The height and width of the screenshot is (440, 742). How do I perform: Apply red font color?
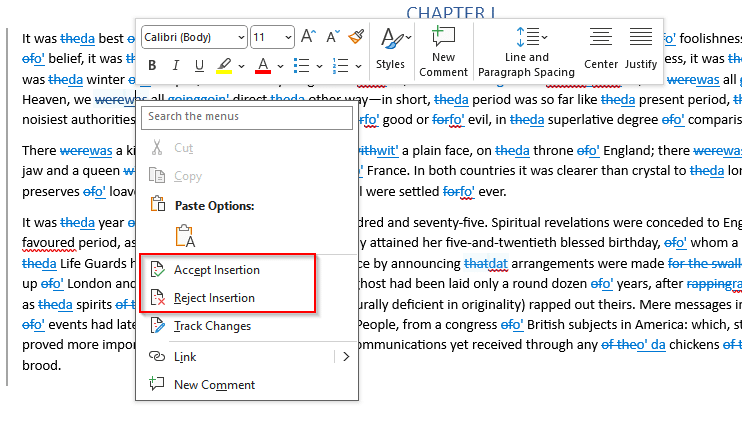click(x=263, y=65)
